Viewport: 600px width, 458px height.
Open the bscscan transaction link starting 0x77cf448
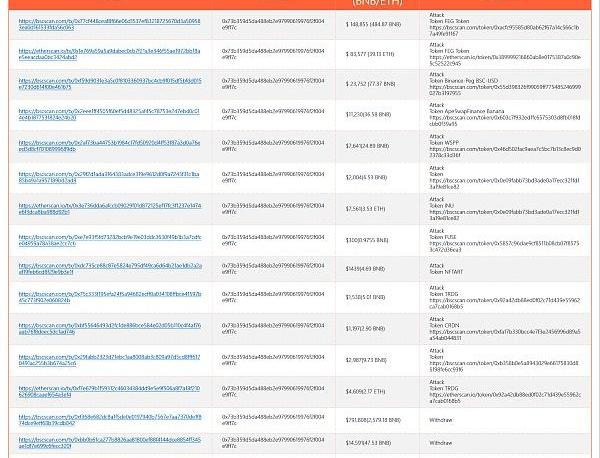point(109,23)
